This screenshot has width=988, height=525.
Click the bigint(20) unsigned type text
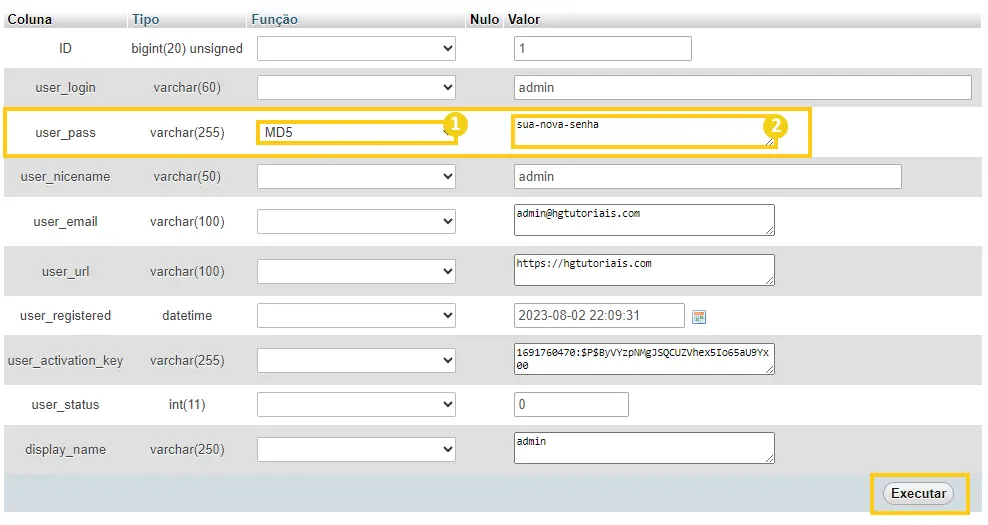click(x=187, y=49)
